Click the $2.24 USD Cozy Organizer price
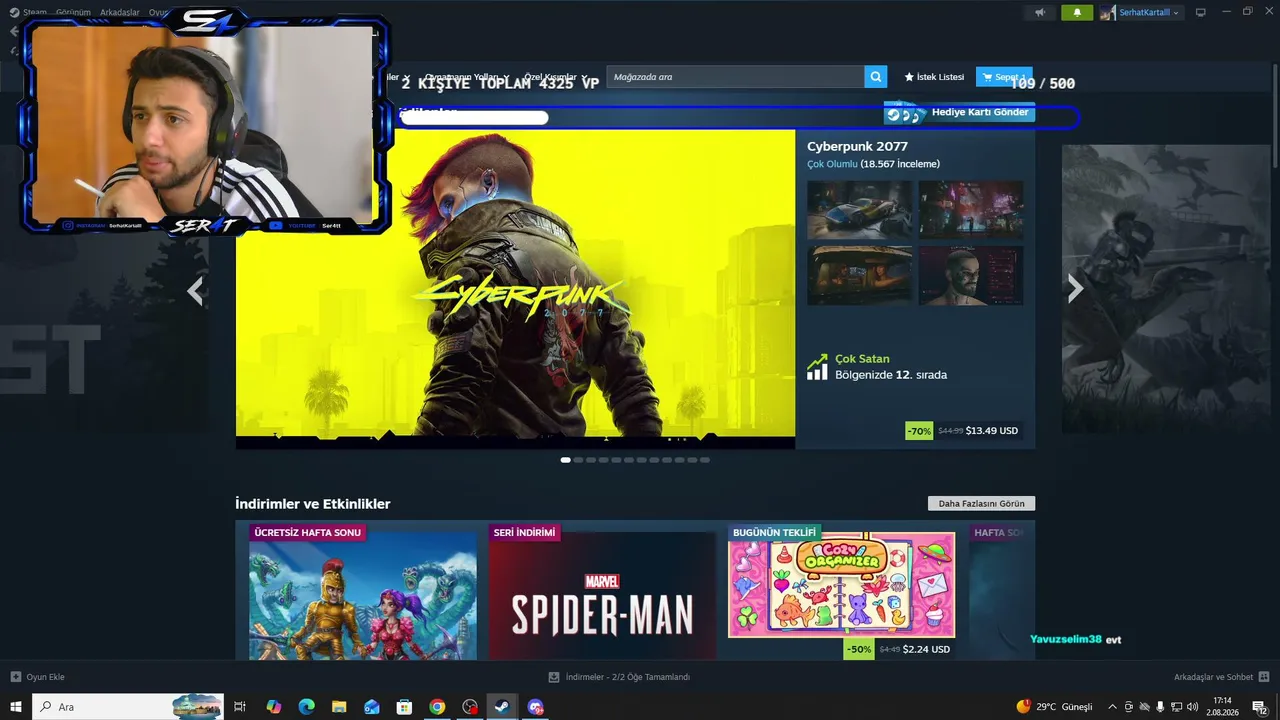 click(926, 649)
